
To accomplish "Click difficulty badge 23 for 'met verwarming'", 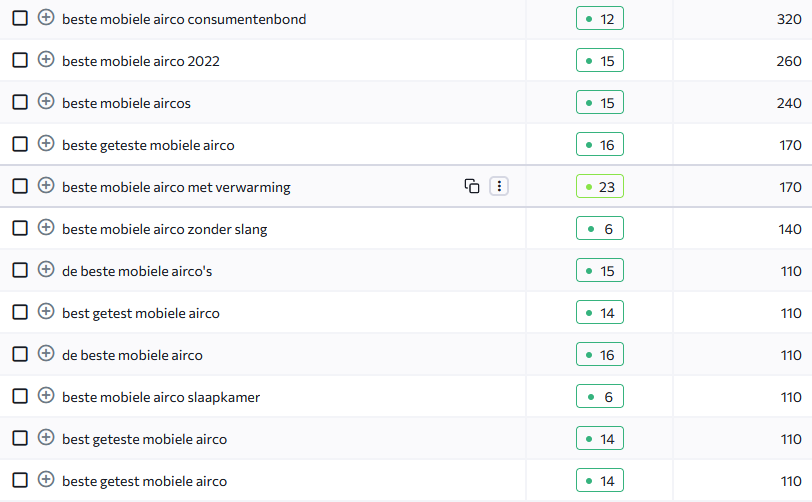I will pos(600,187).
